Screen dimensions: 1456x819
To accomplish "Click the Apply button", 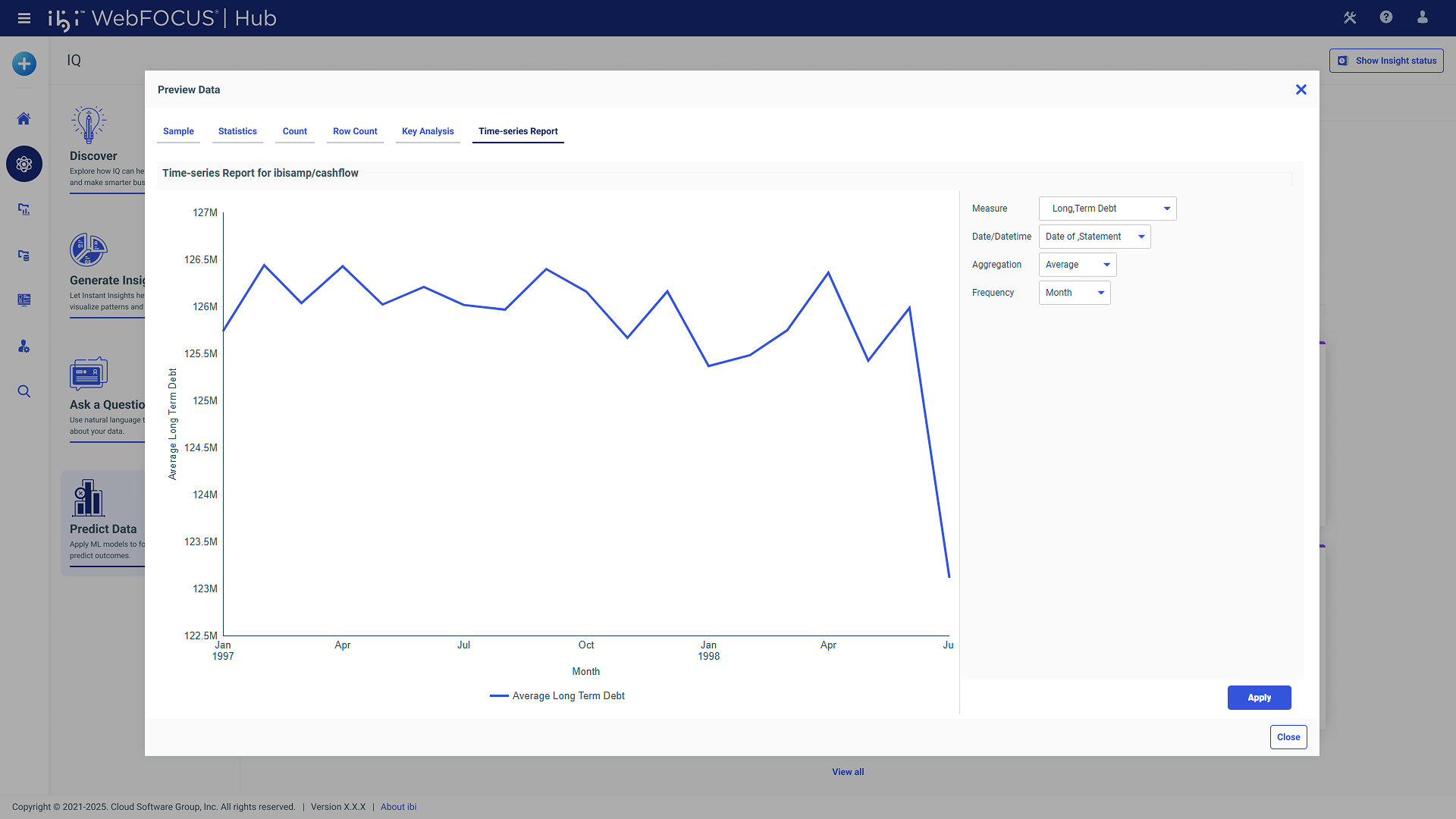I will pyautogui.click(x=1259, y=697).
